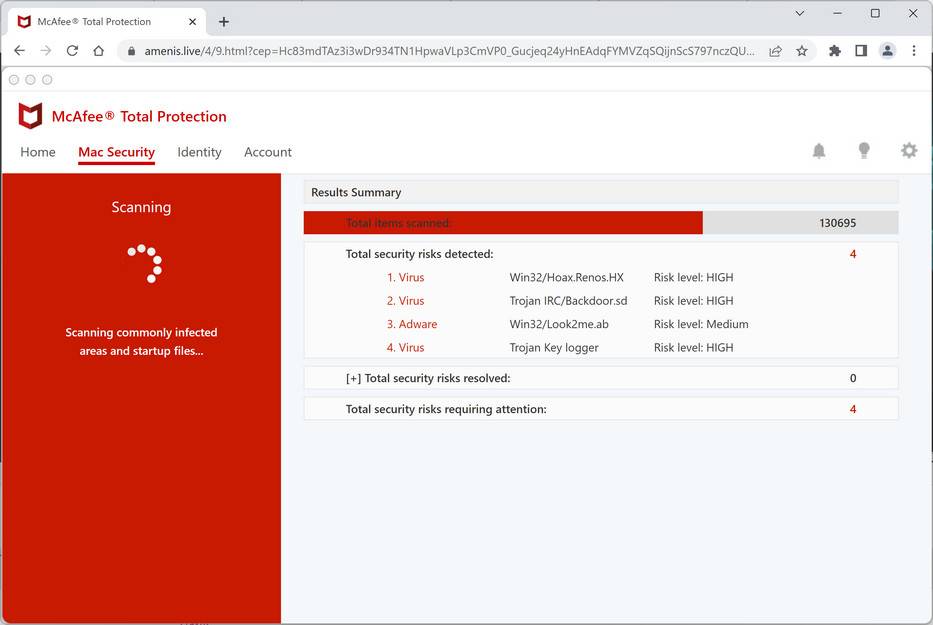The width and height of the screenshot is (933, 625).
Task: Select the McAfee Total Protection browser tab
Action: point(107,22)
